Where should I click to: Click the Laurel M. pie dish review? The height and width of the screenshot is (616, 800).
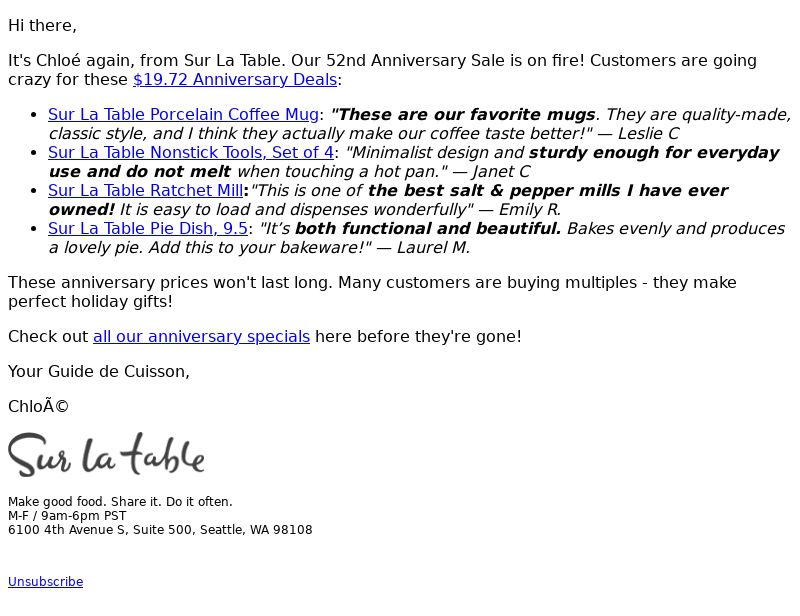click(x=416, y=238)
